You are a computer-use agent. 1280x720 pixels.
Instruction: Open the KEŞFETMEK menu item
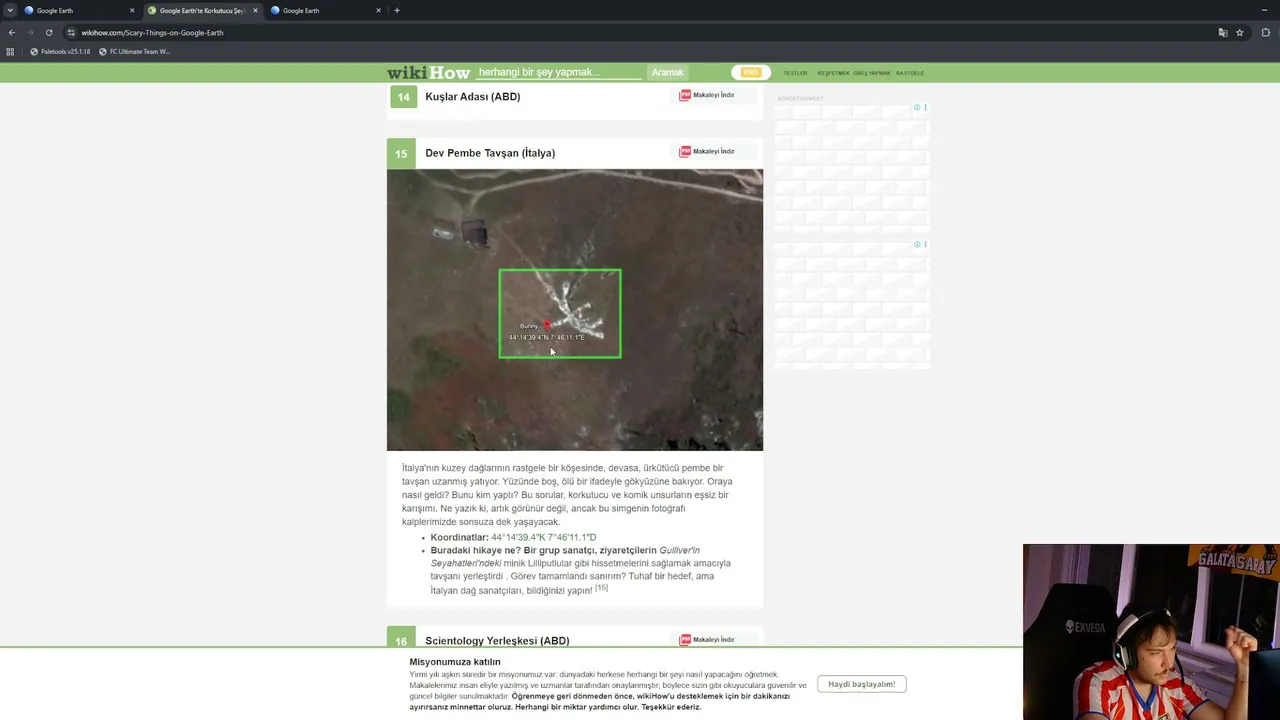click(833, 73)
